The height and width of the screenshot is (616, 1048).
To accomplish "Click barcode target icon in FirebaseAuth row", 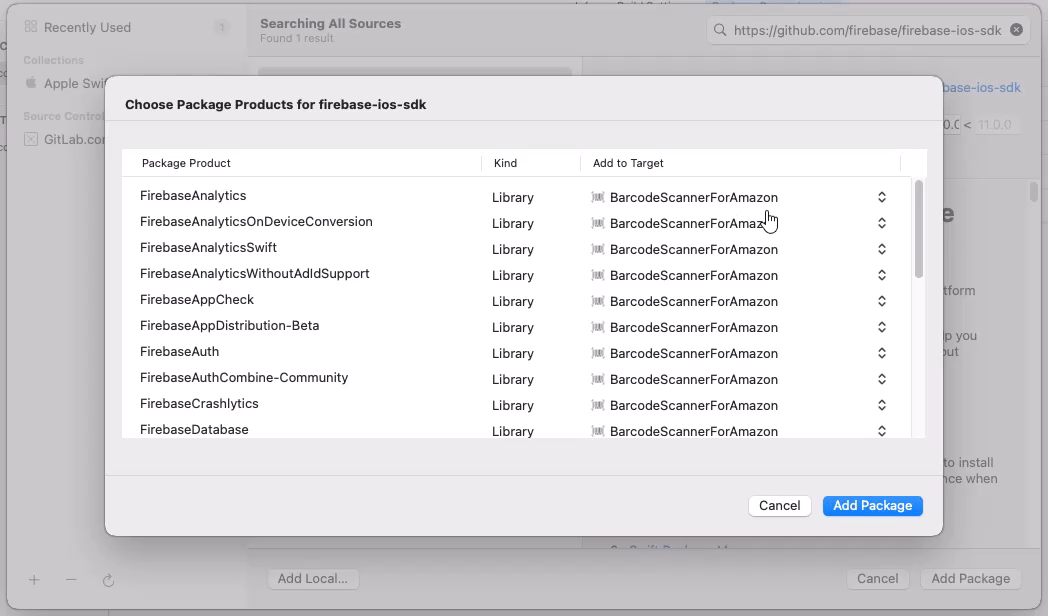I will tap(598, 353).
